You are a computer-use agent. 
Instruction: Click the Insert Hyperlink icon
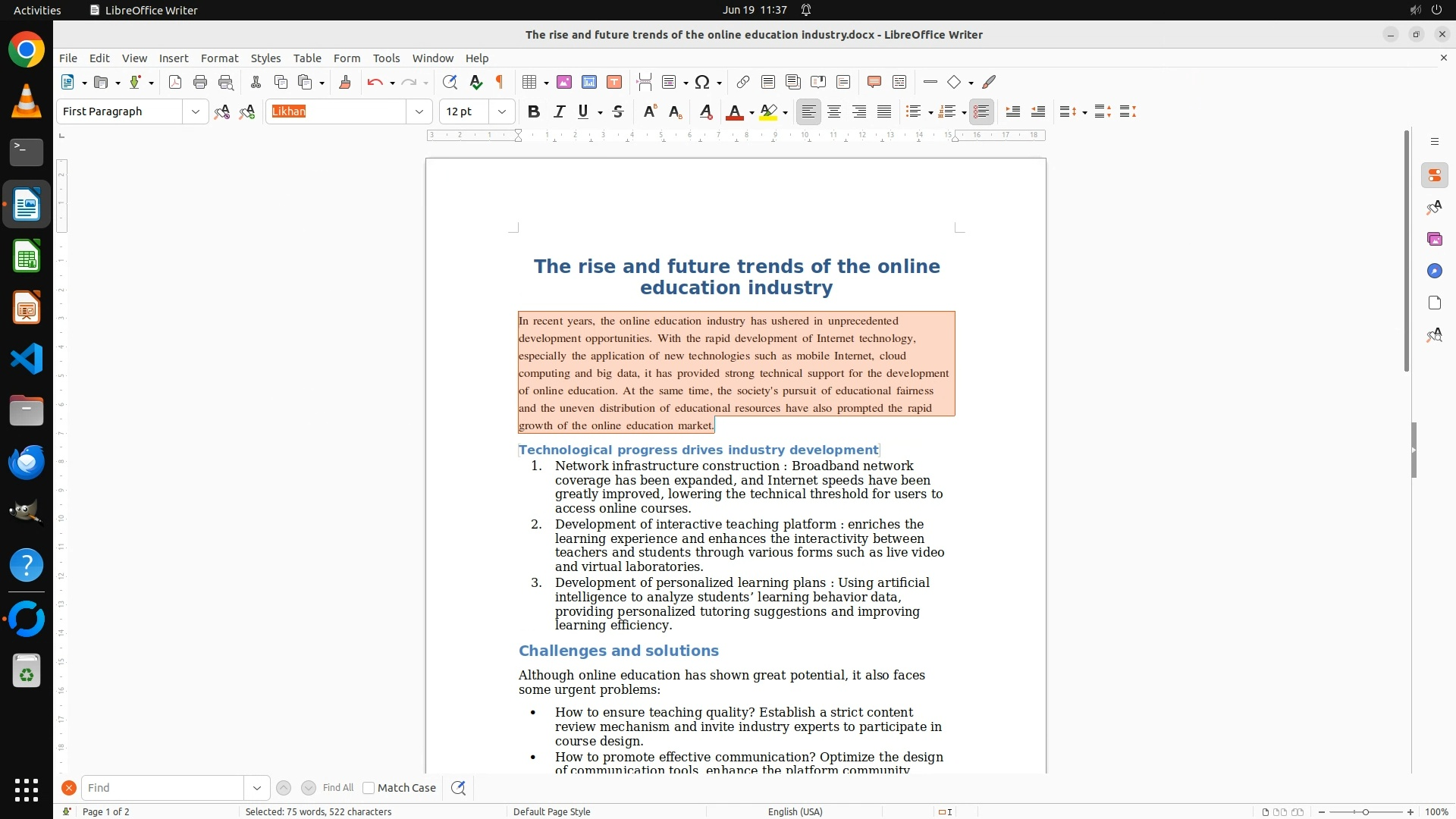tap(743, 83)
